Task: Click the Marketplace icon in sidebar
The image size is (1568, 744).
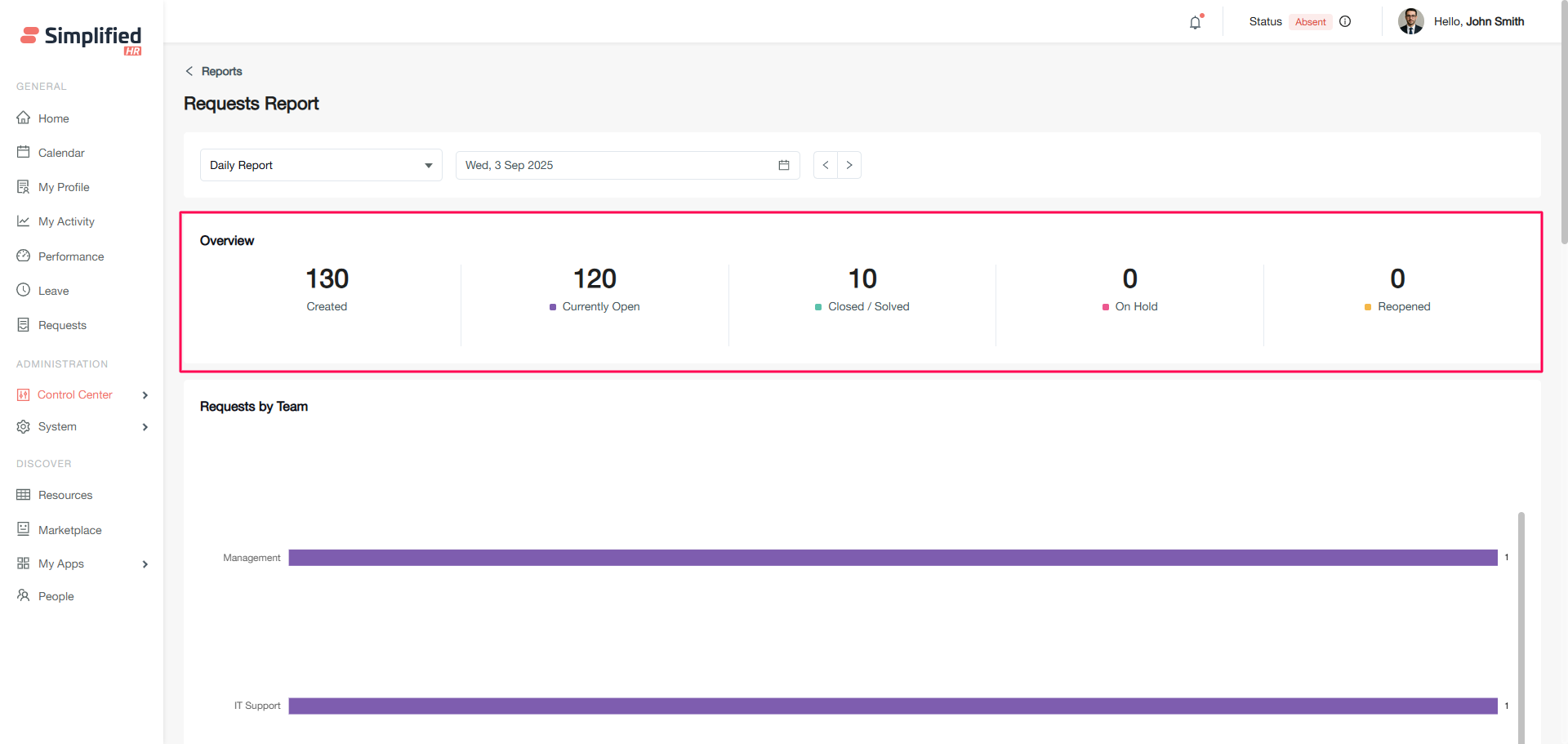Action: tap(24, 529)
